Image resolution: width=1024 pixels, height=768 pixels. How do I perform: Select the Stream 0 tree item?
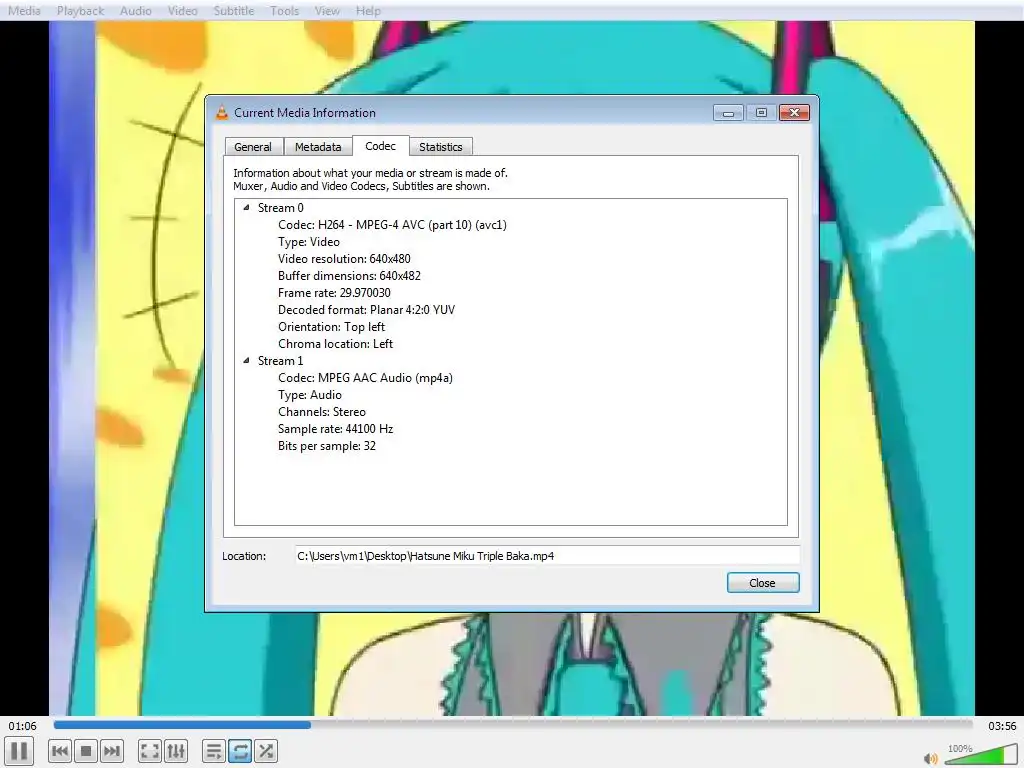(281, 208)
